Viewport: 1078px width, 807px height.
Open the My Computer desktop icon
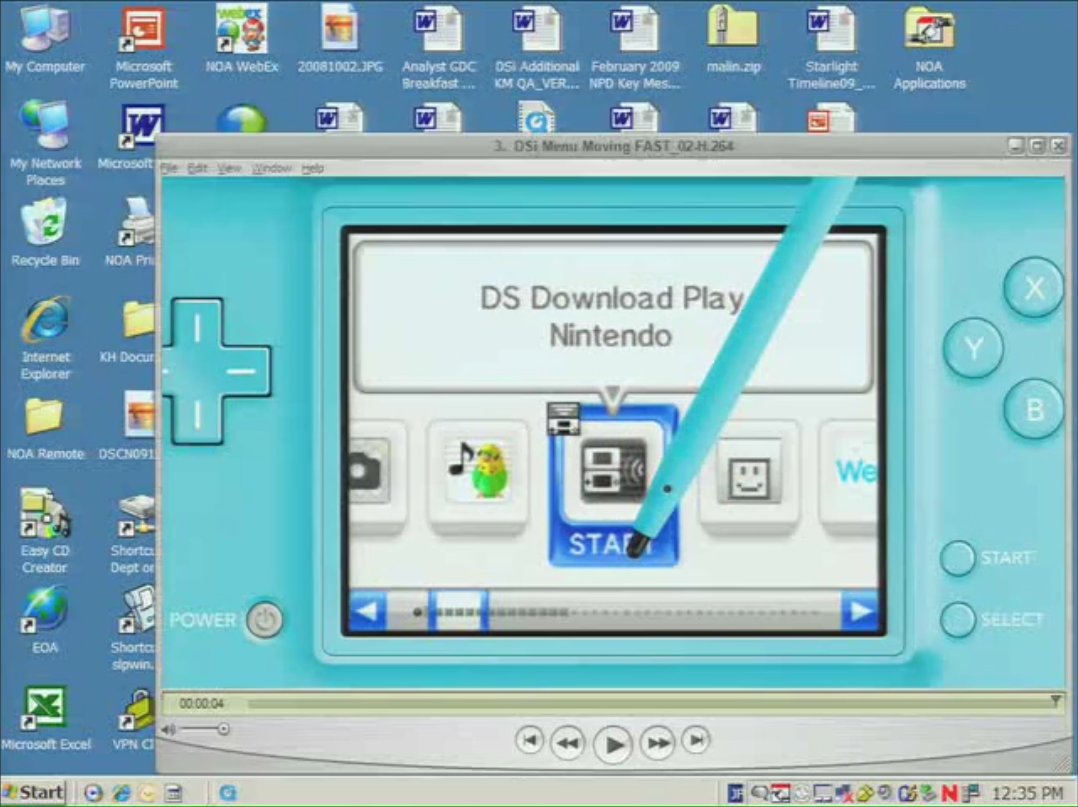pyautogui.click(x=45, y=38)
